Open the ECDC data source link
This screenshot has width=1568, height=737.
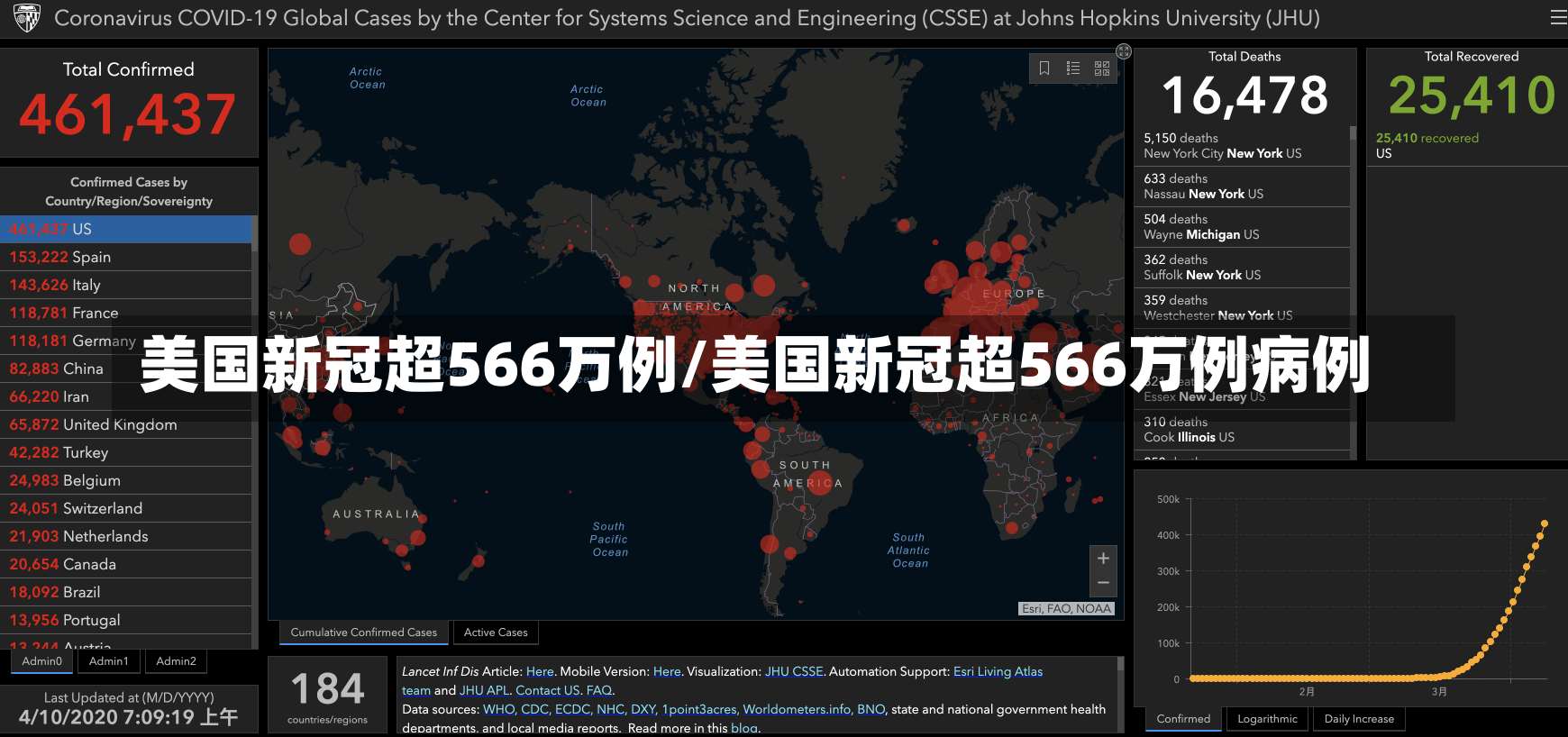click(572, 709)
